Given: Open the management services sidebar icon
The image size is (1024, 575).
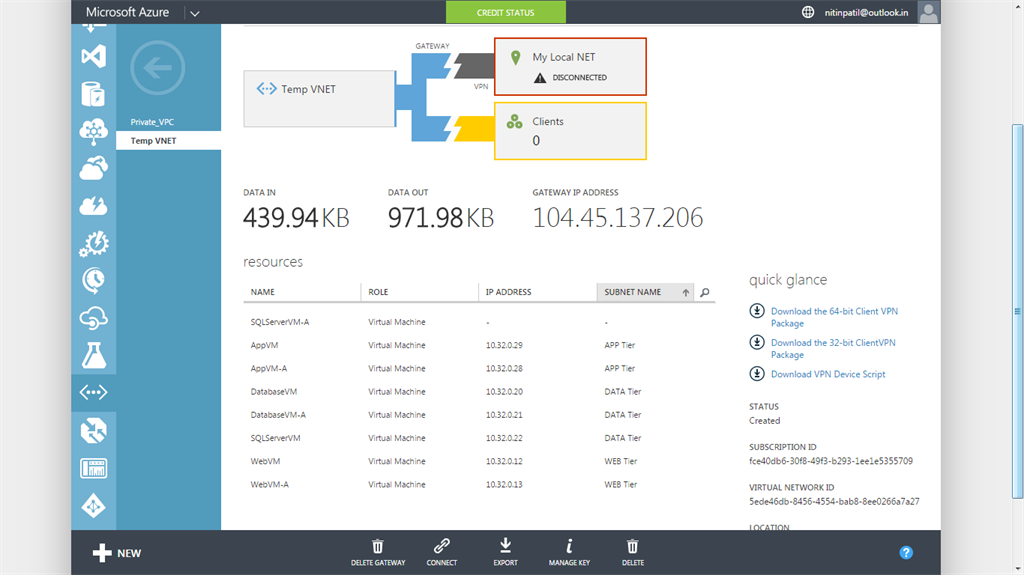Looking at the screenshot, I should click(x=93, y=468).
